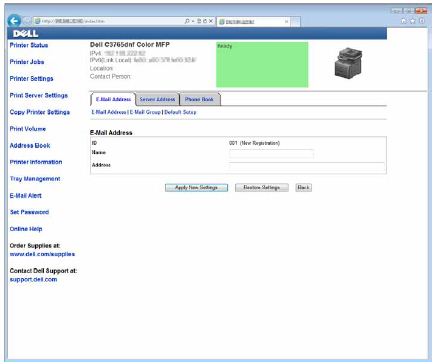
Task: Click the refresh icon in the address bar
Action: [205, 21]
